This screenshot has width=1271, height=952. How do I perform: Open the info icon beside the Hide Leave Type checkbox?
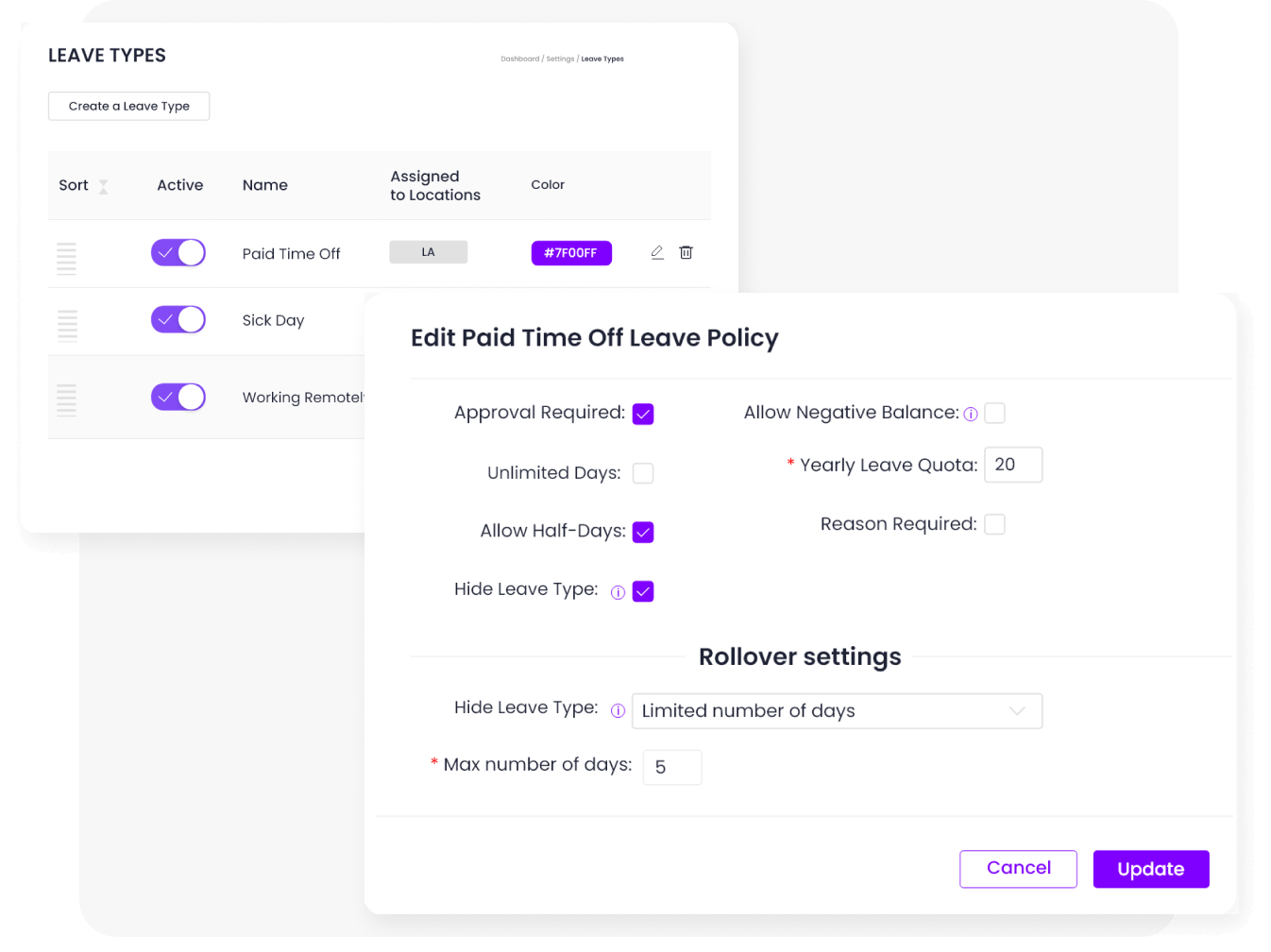tap(618, 592)
